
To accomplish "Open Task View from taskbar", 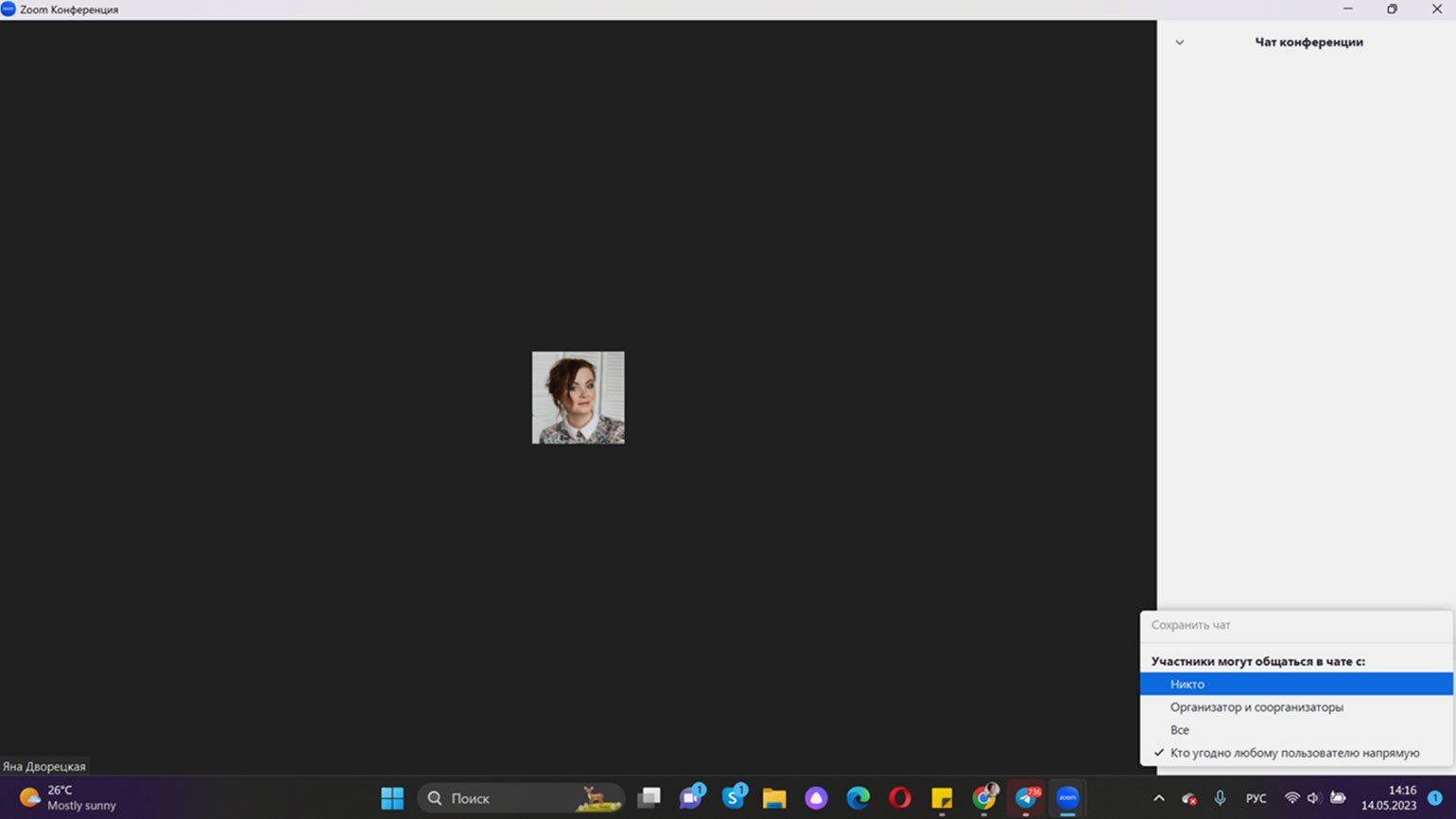I will point(649,798).
